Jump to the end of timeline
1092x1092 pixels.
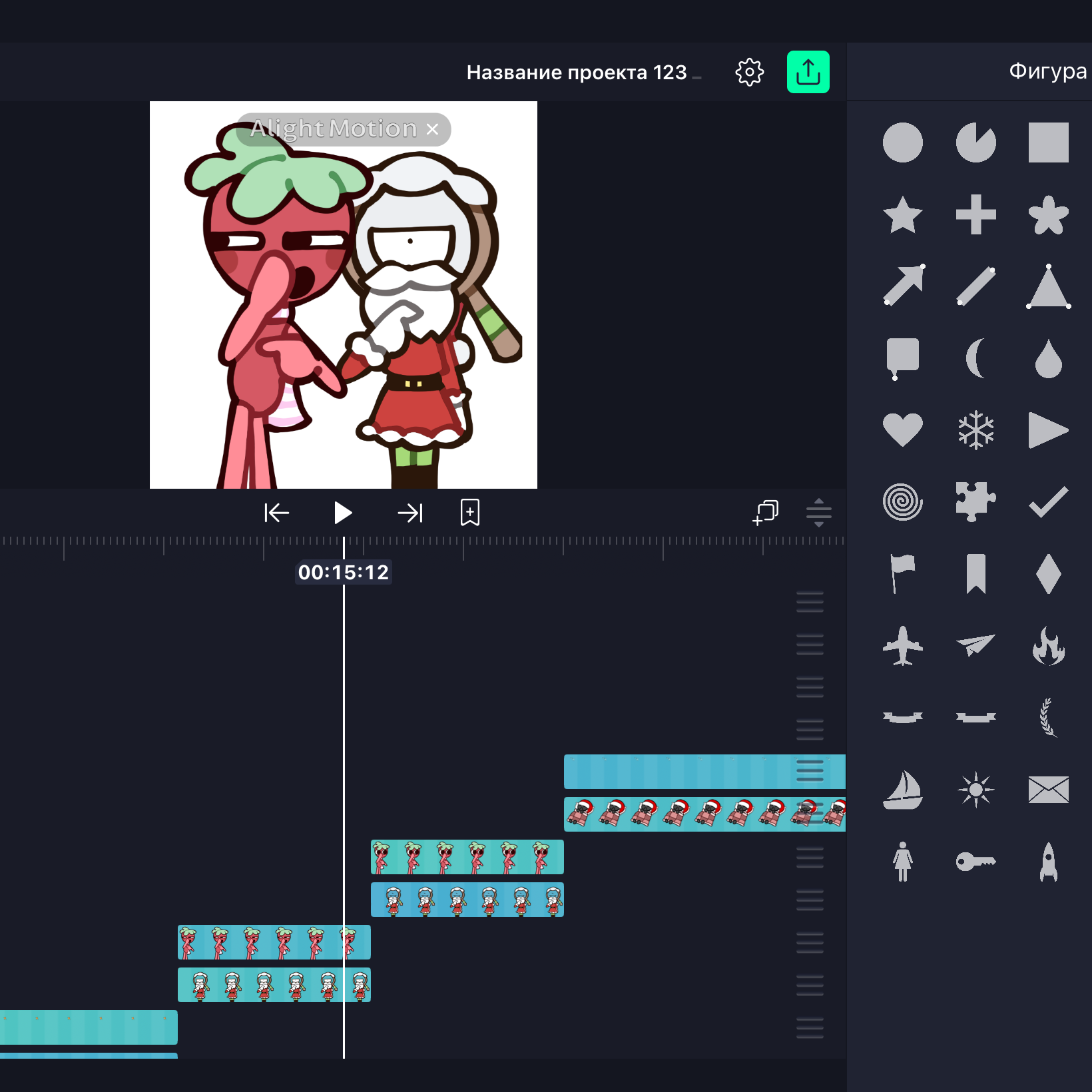409,513
